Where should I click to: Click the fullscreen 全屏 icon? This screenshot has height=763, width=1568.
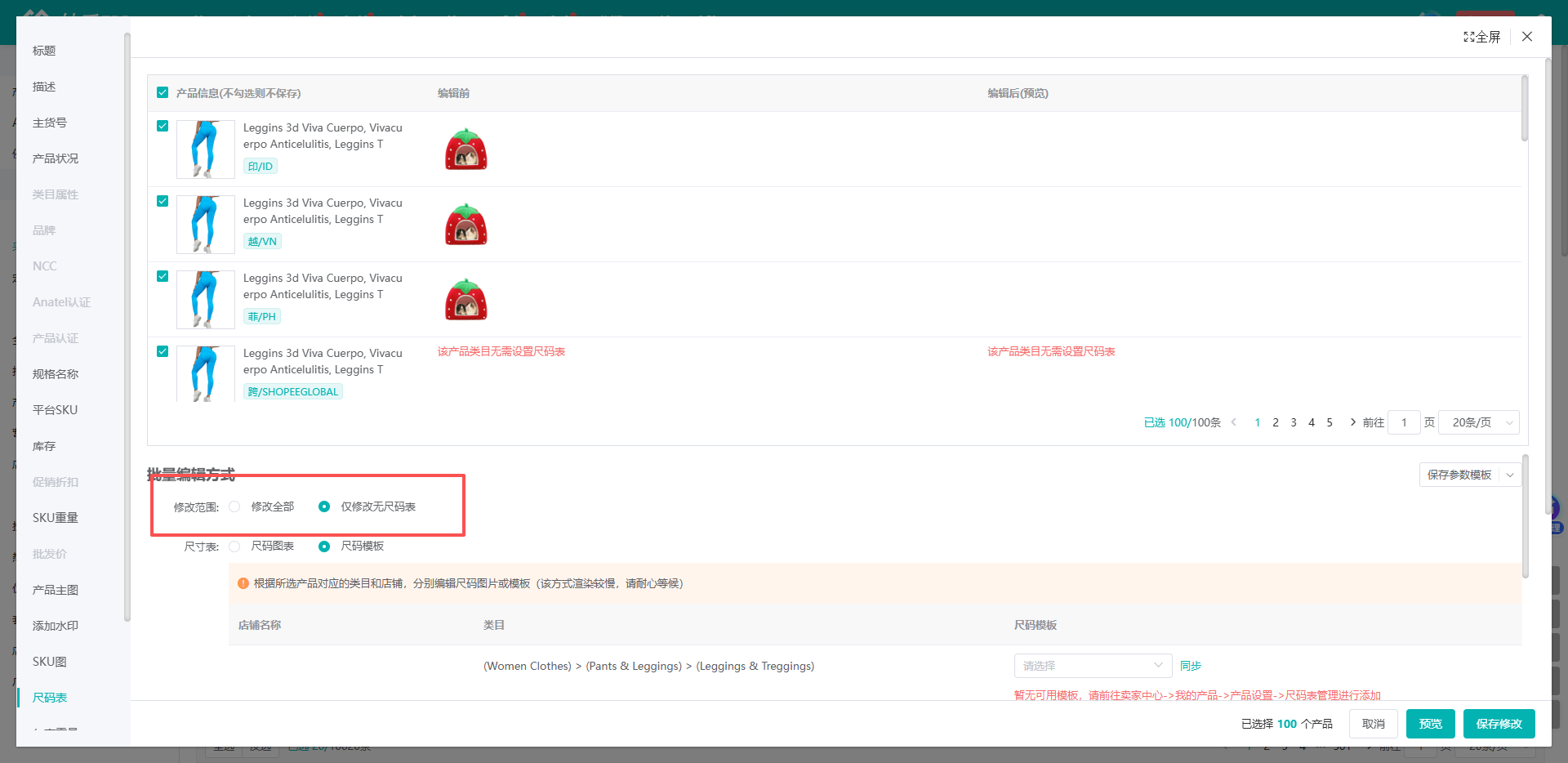tap(1481, 37)
